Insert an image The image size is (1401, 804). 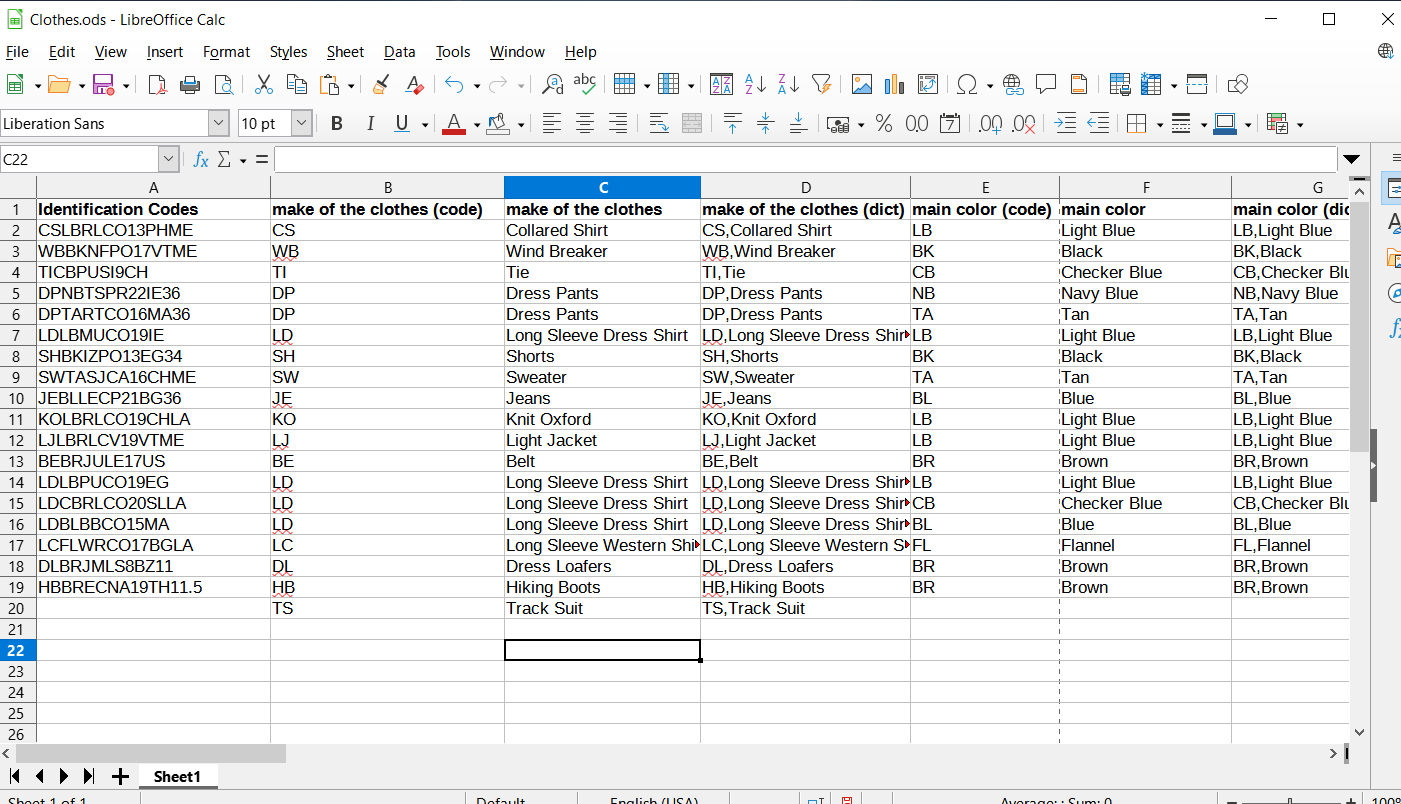click(861, 85)
